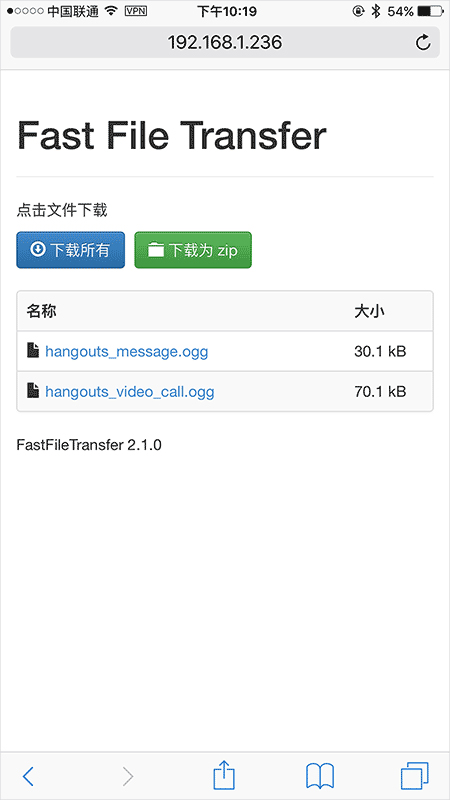Tap the Safari forward arrow
The image size is (450, 800).
[x=128, y=776]
